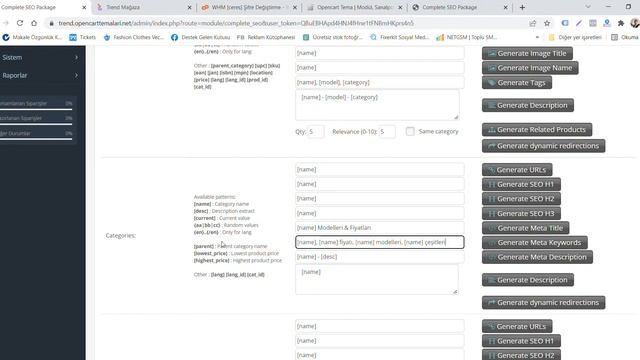Open the new tab plus button
640x360 pixels.
point(522,7)
